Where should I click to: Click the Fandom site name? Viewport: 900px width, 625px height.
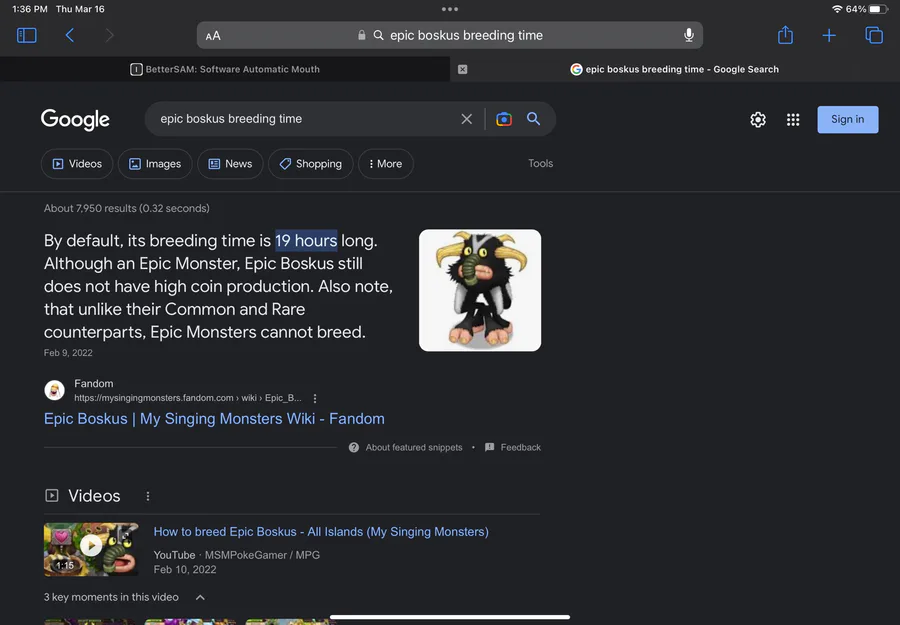94,384
